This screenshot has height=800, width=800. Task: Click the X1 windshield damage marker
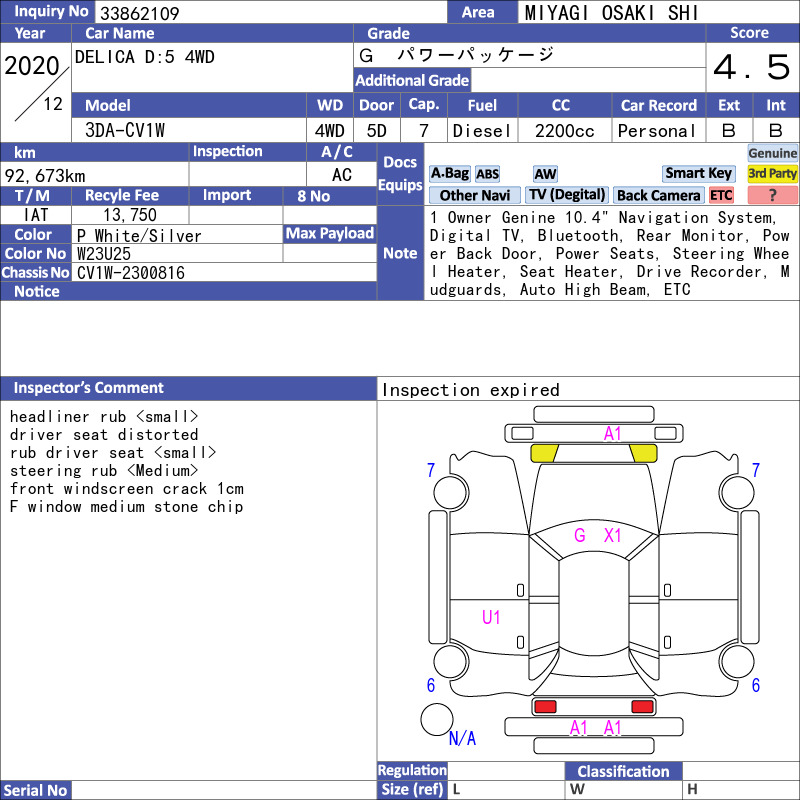(612, 535)
